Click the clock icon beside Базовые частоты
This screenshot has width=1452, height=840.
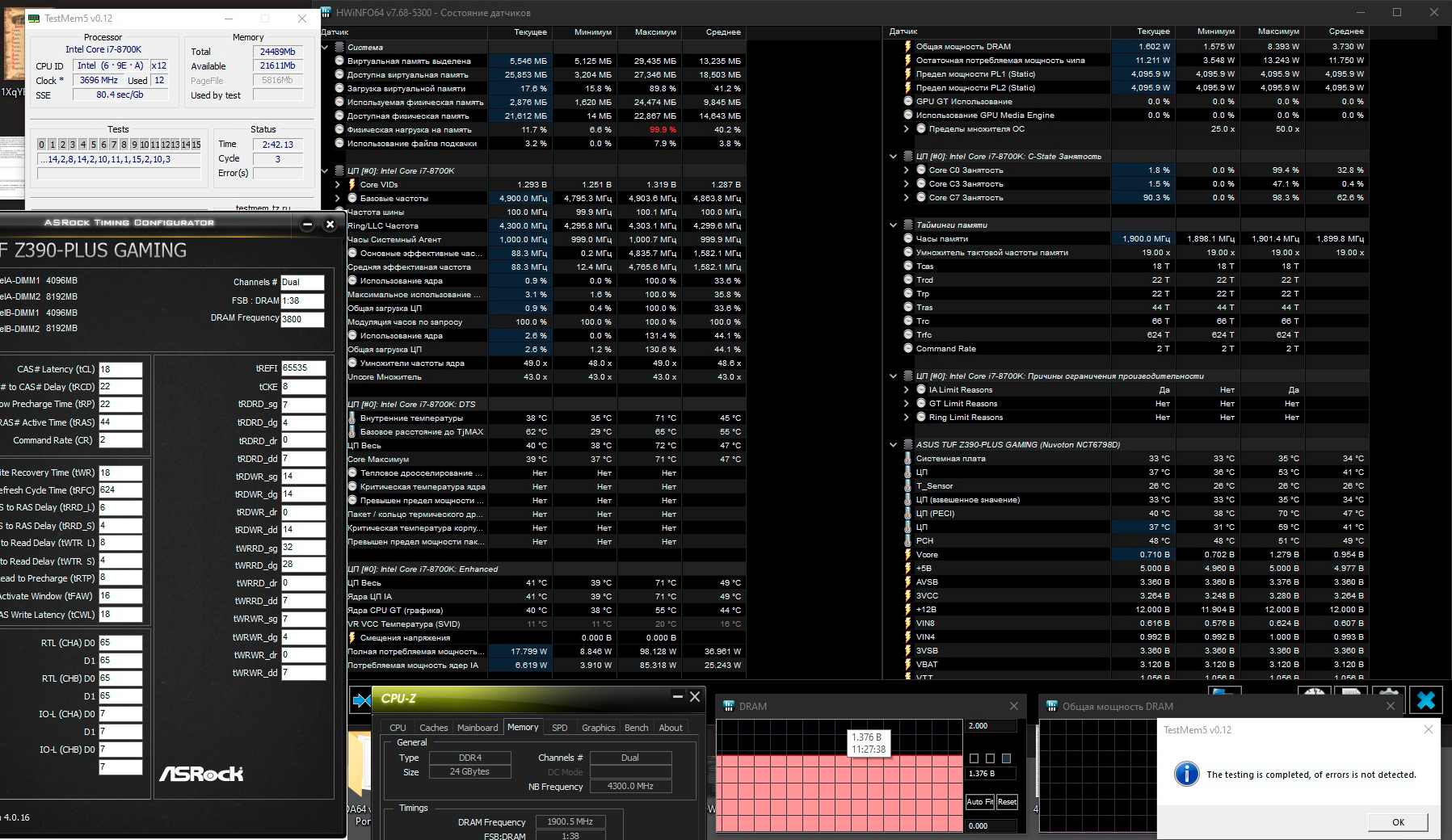coord(351,198)
